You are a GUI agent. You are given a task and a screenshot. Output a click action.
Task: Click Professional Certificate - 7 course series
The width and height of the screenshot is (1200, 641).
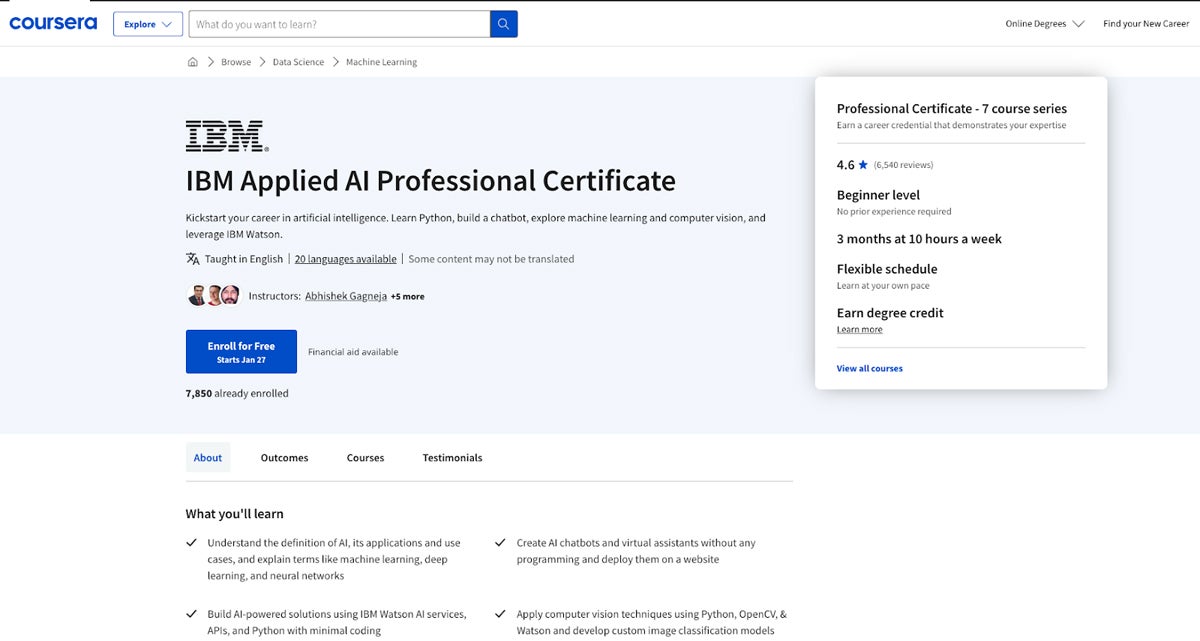pos(952,109)
